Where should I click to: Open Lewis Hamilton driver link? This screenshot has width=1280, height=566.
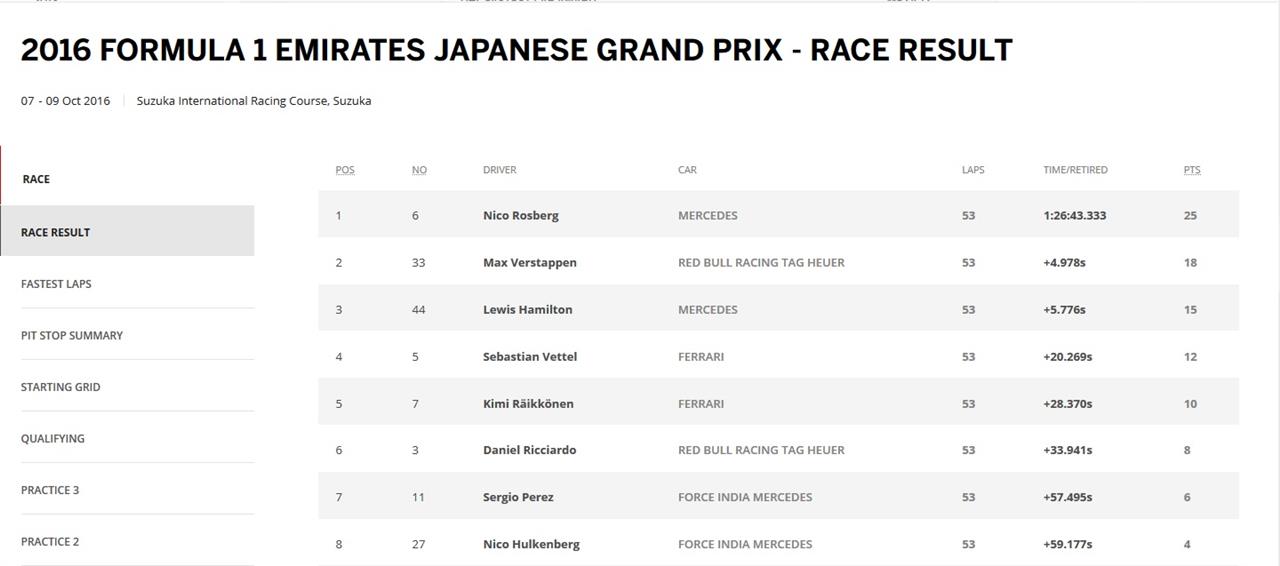(x=528, y=309)
